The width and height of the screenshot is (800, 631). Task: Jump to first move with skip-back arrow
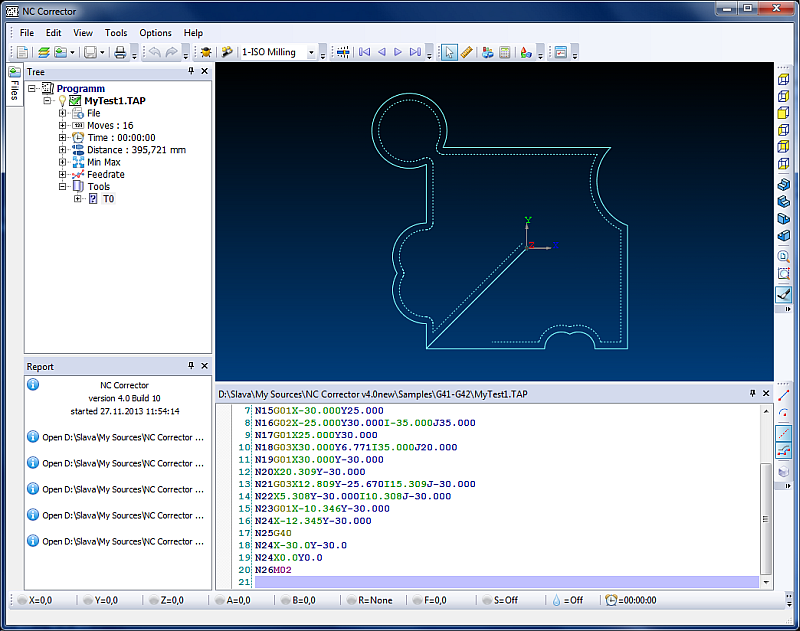click(364, 52)
